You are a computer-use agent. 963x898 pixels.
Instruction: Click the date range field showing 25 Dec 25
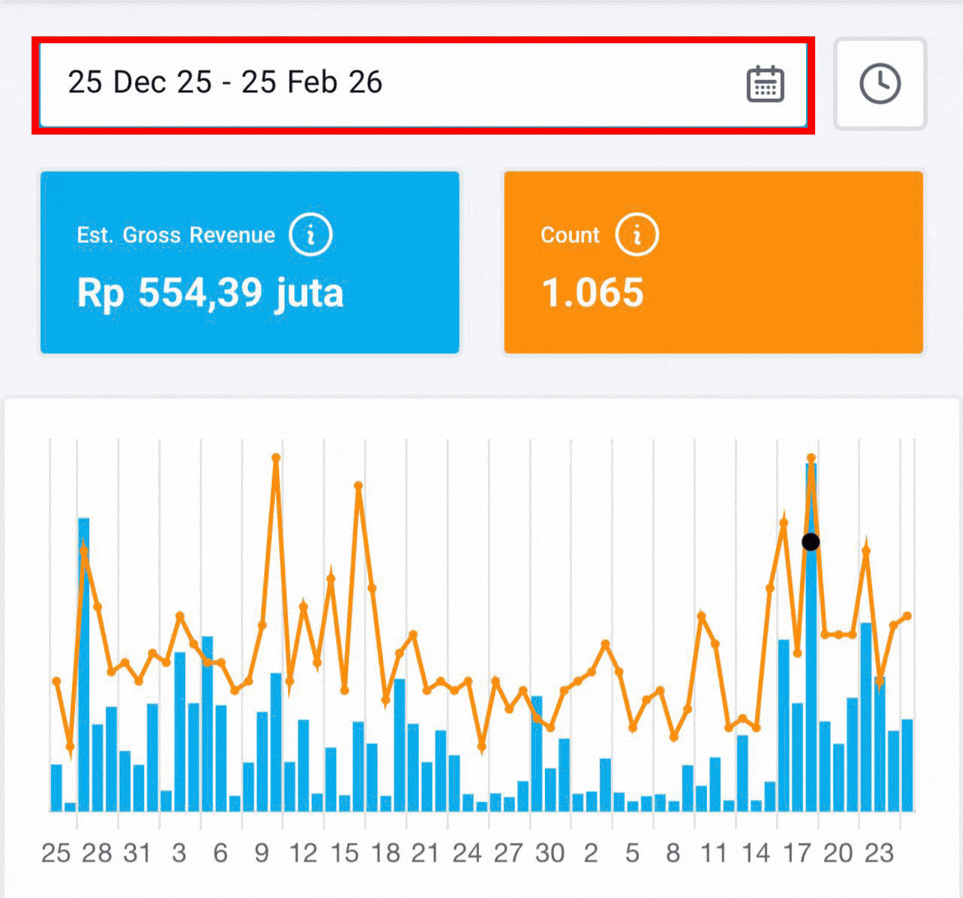[x=225, y=84]
